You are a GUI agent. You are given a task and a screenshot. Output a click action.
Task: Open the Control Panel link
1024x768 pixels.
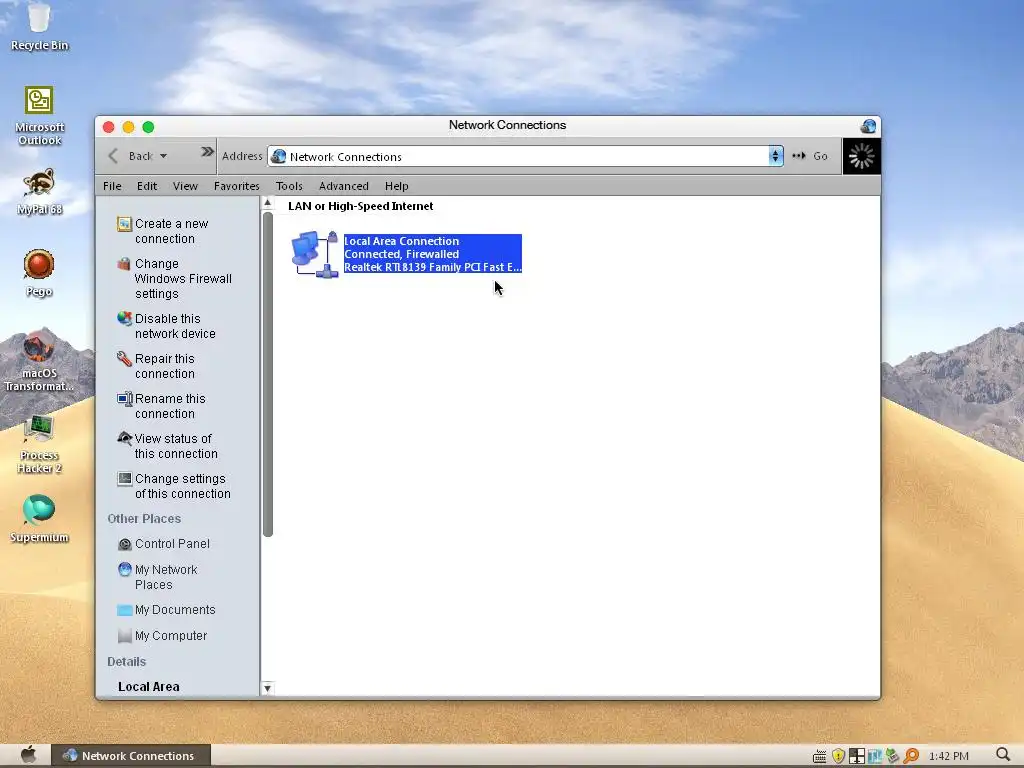(x=172, y=544)
